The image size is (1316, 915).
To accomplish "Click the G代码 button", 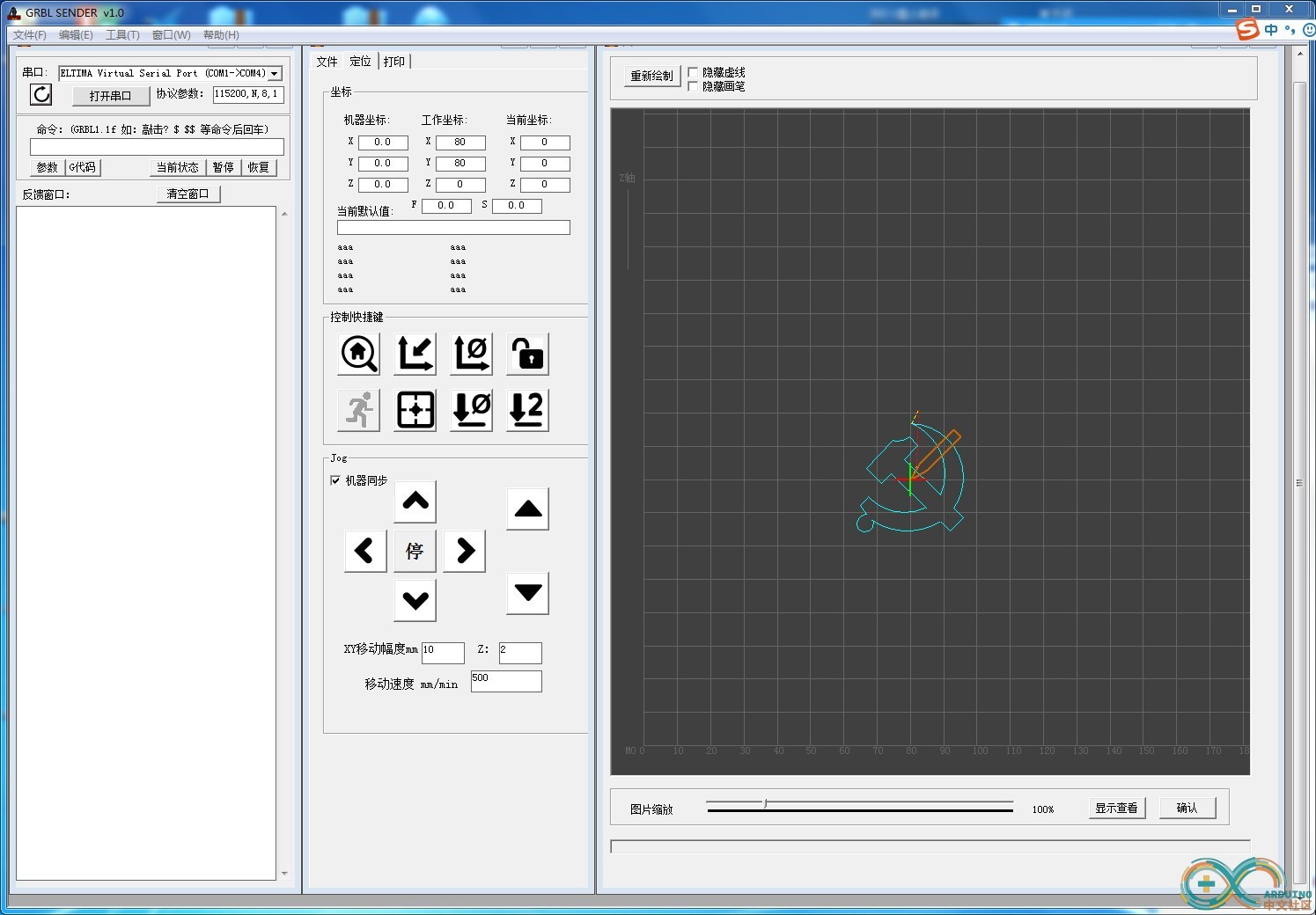I will [83, 167].
